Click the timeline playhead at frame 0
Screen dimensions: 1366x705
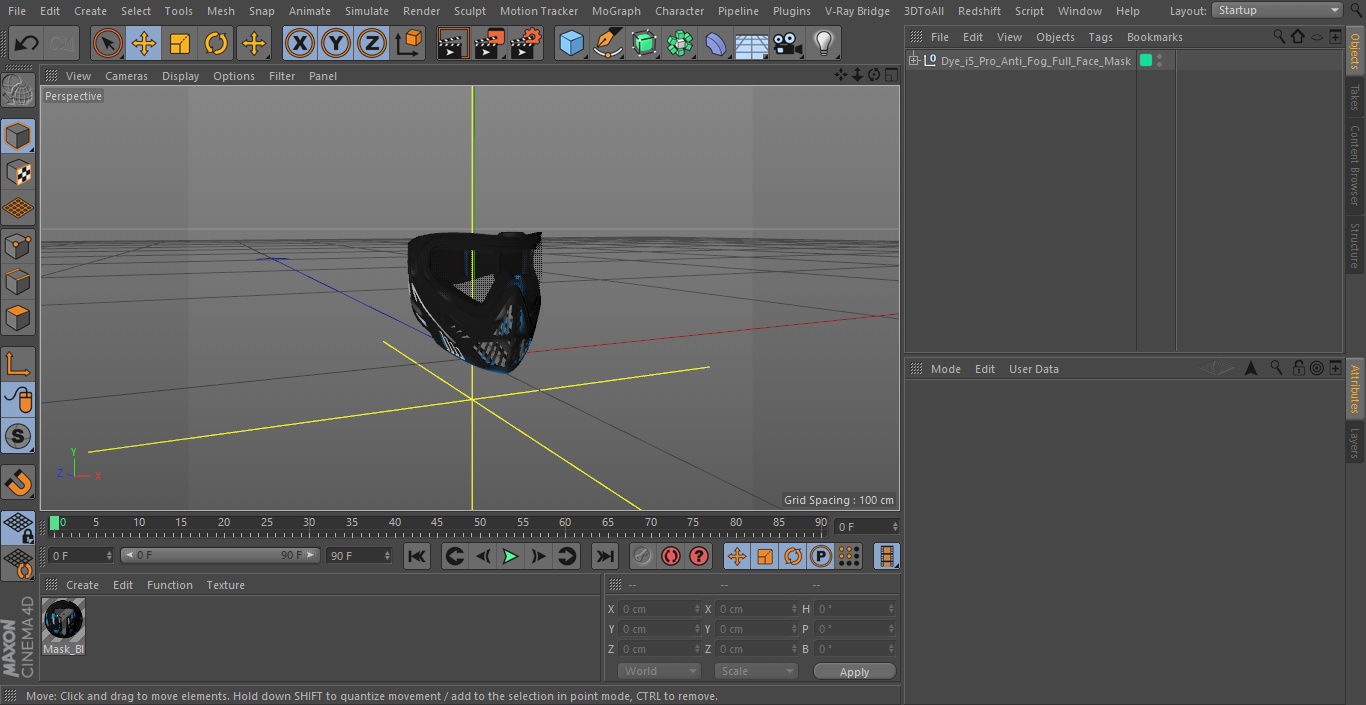[x=55, y=523]
